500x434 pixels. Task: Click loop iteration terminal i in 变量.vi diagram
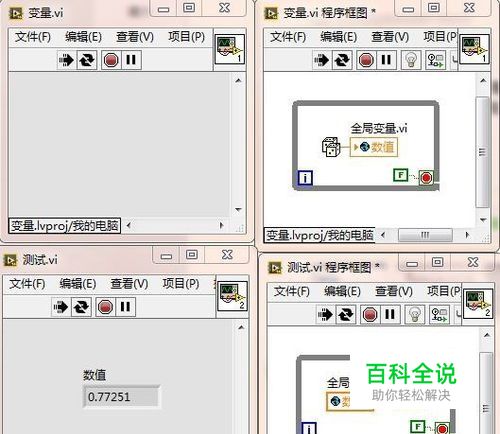[305, 178]
